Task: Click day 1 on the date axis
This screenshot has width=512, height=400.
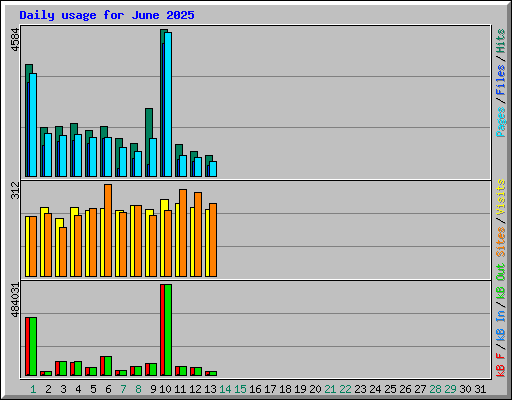Action: click(33, 389)
